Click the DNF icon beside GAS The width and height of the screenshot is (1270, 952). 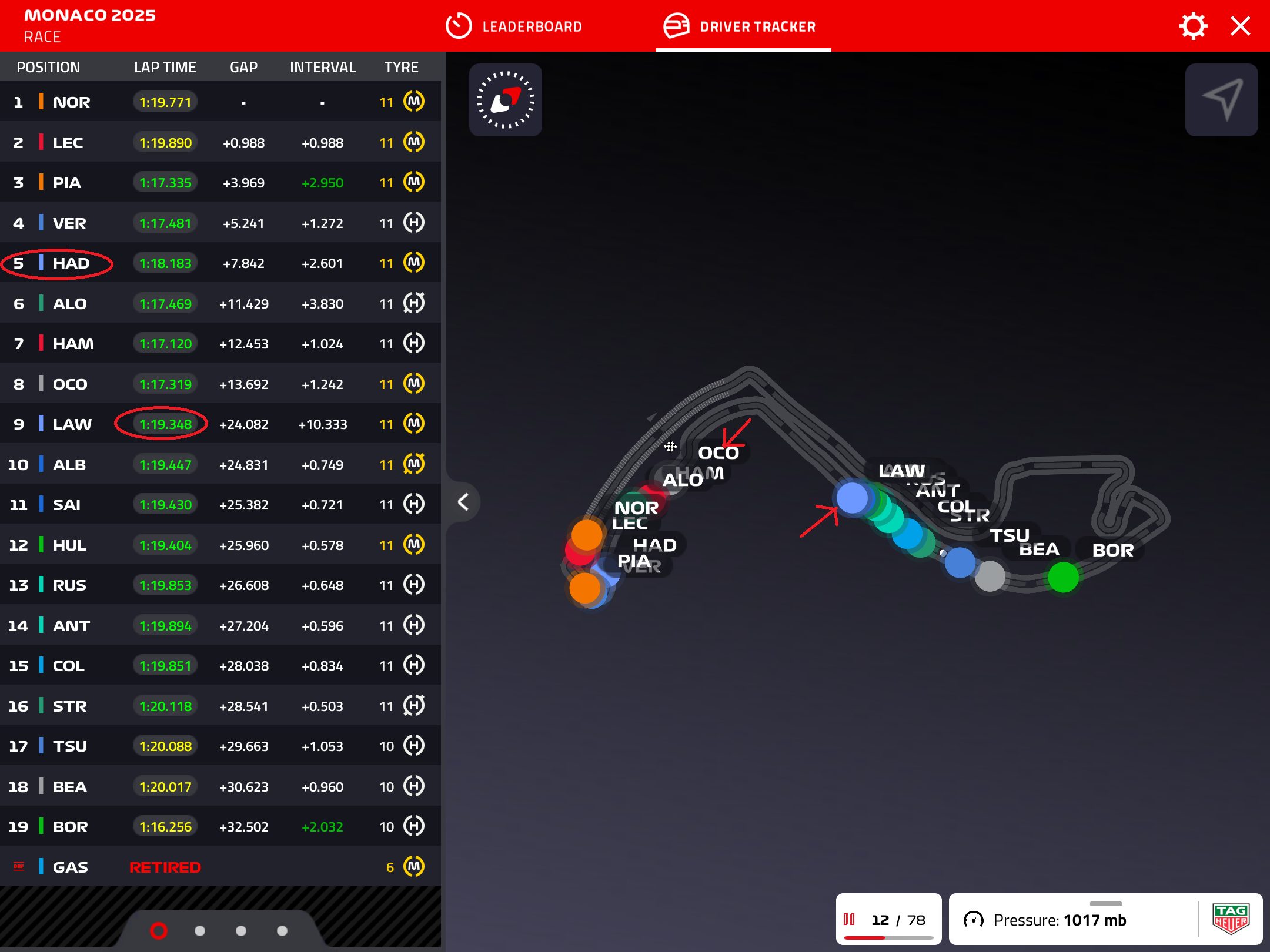(x=19, y=866)
